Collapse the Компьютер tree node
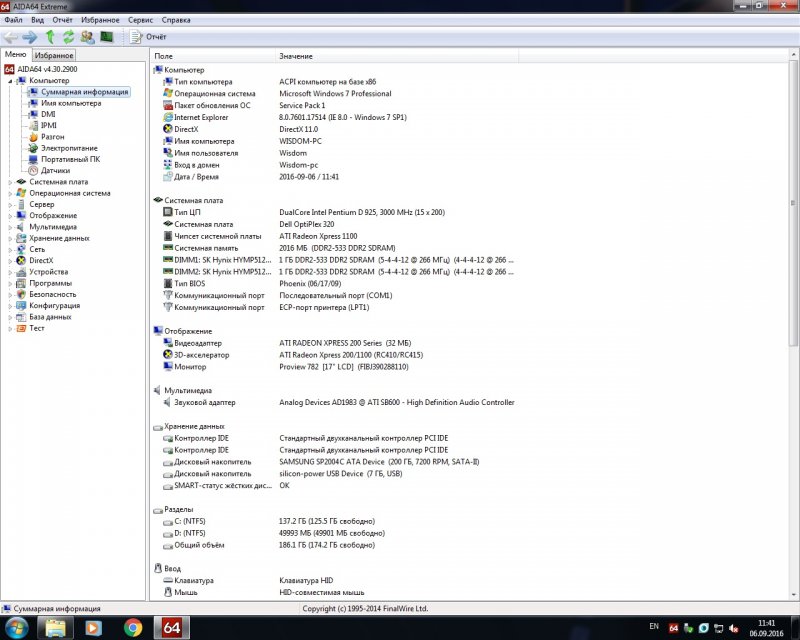 click(x=10, y=80)
